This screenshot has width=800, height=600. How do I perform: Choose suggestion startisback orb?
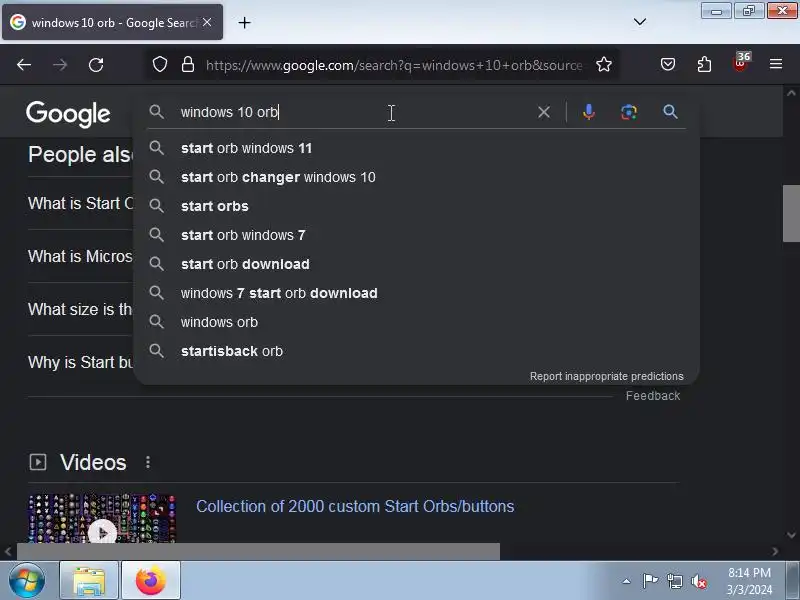click(416, 352)
